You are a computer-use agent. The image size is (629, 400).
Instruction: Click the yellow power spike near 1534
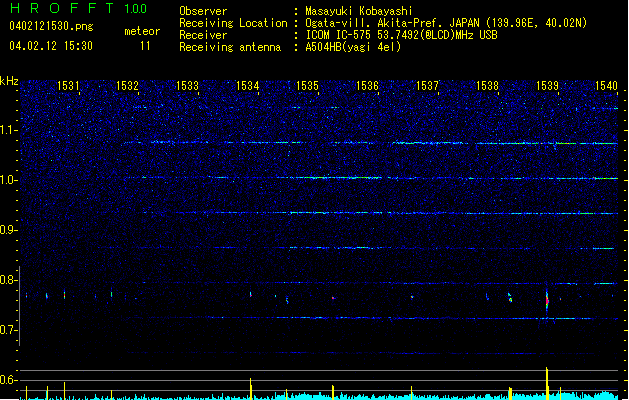coord(251,388)
